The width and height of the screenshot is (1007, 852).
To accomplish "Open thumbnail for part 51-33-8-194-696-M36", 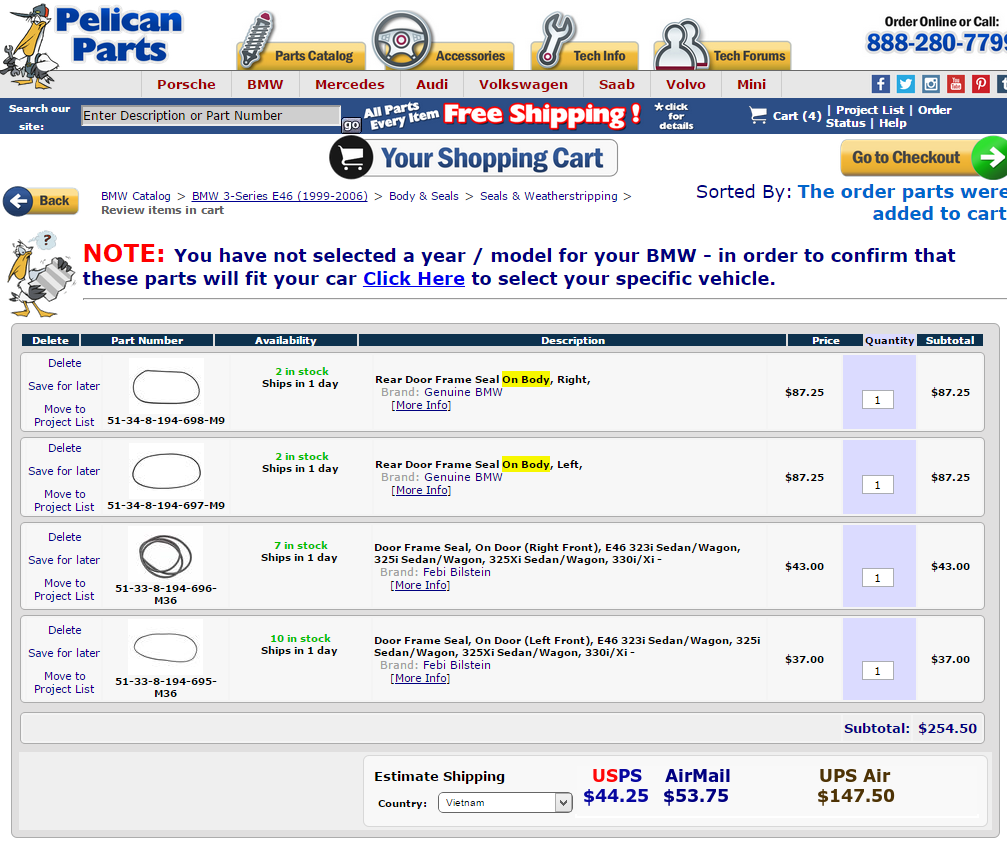I will 166,555.
